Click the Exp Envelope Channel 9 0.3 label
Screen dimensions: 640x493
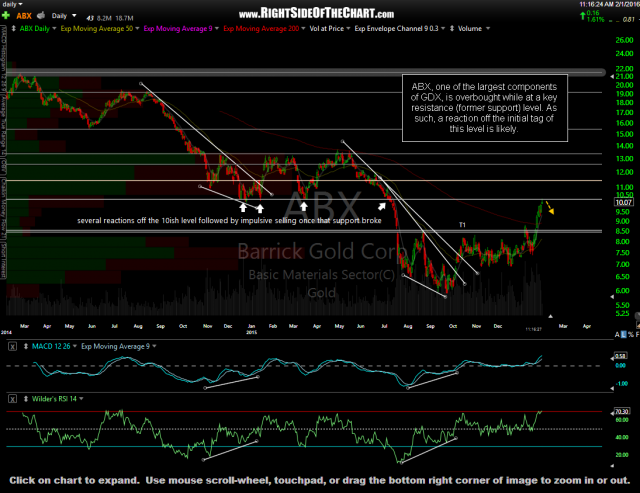(396, 29)
